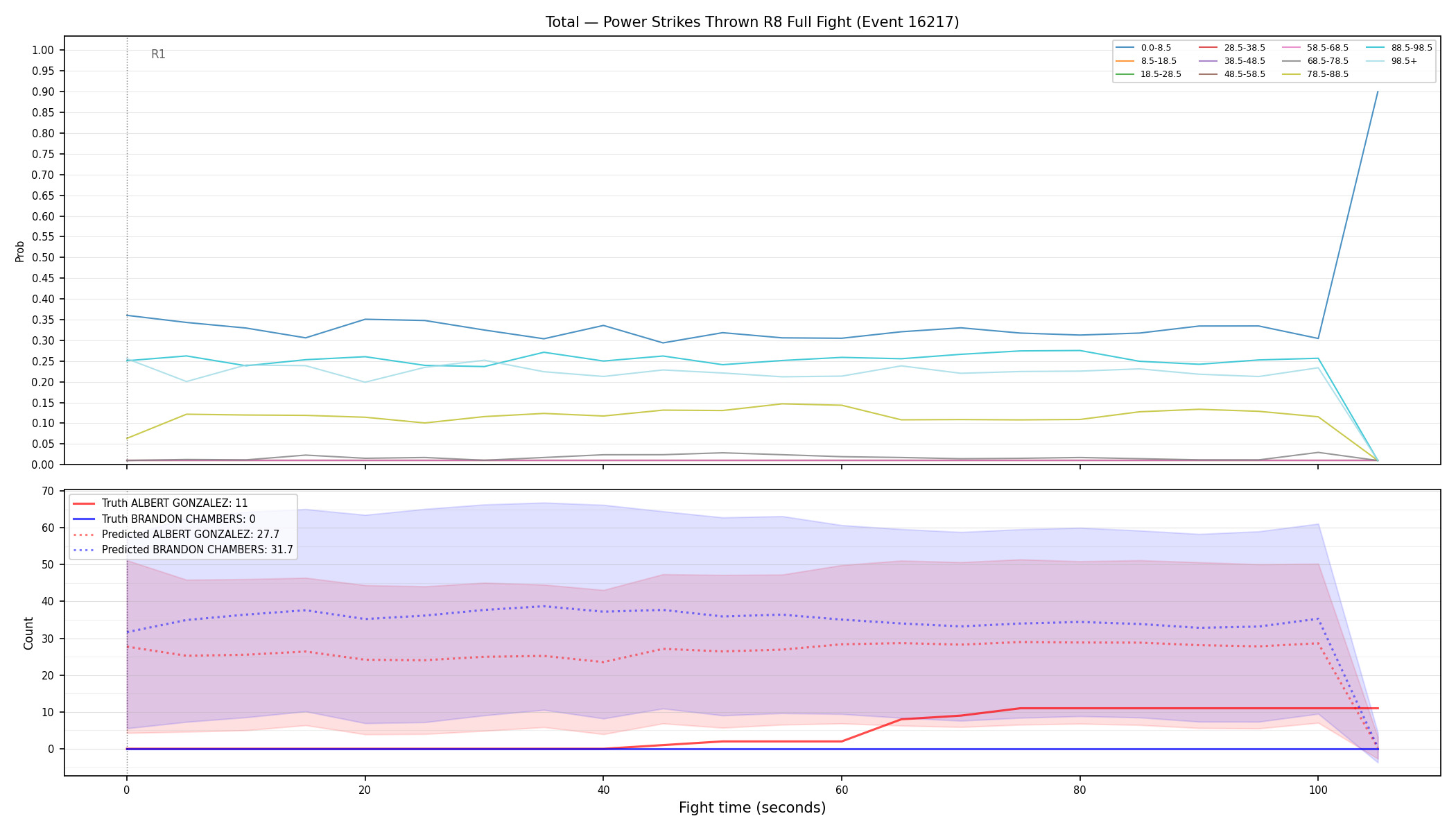Click the 80 tick on the time axis
Image resolution: width=1456 pixels, height=832 pixels.
coord(1080,789)
